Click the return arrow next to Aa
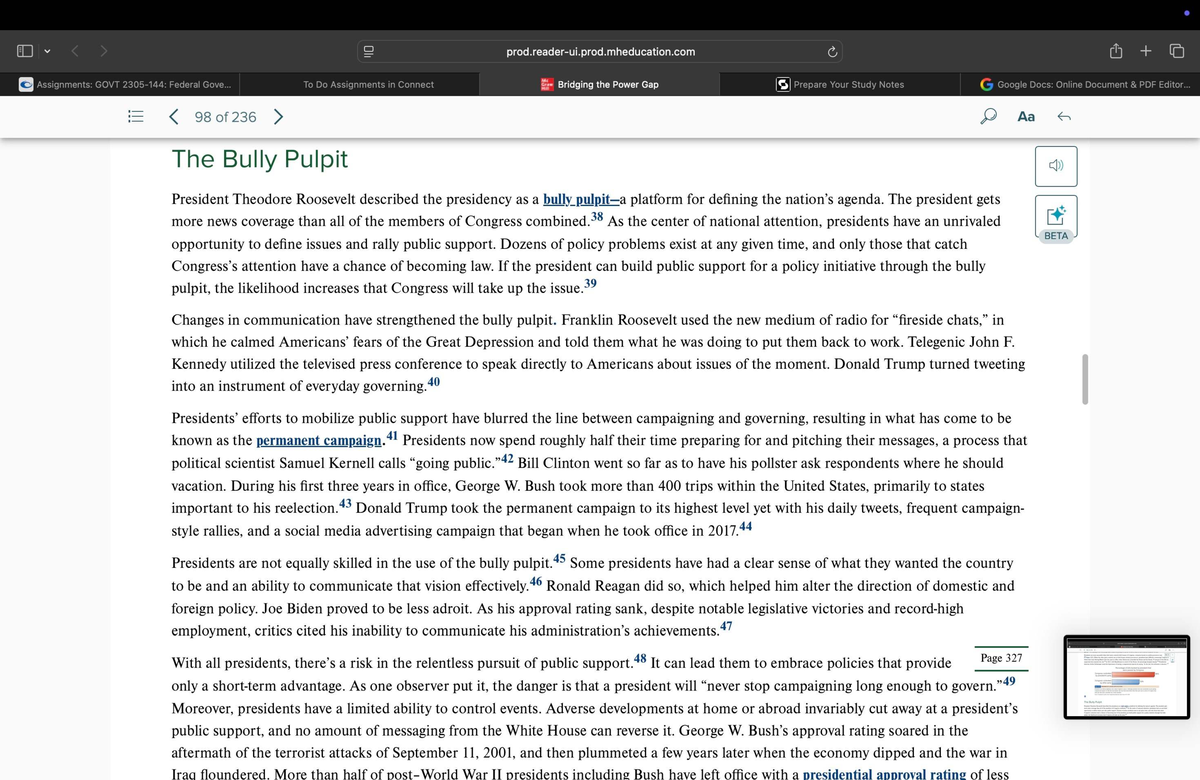The height and width of the screenshot is (780, 1200). tap(1064, 117)
